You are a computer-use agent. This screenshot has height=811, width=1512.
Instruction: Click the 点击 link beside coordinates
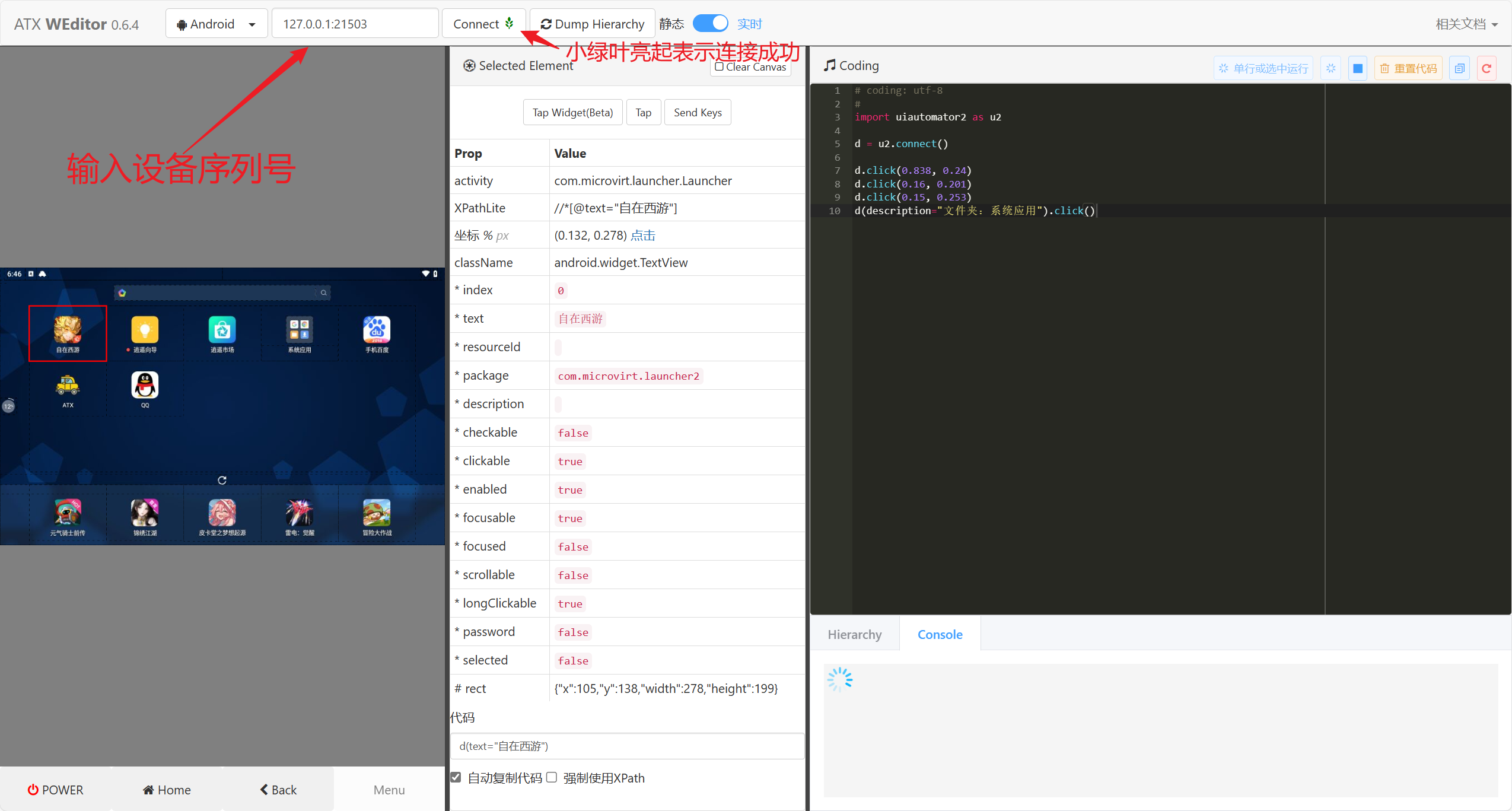click(x=643, y=236)
